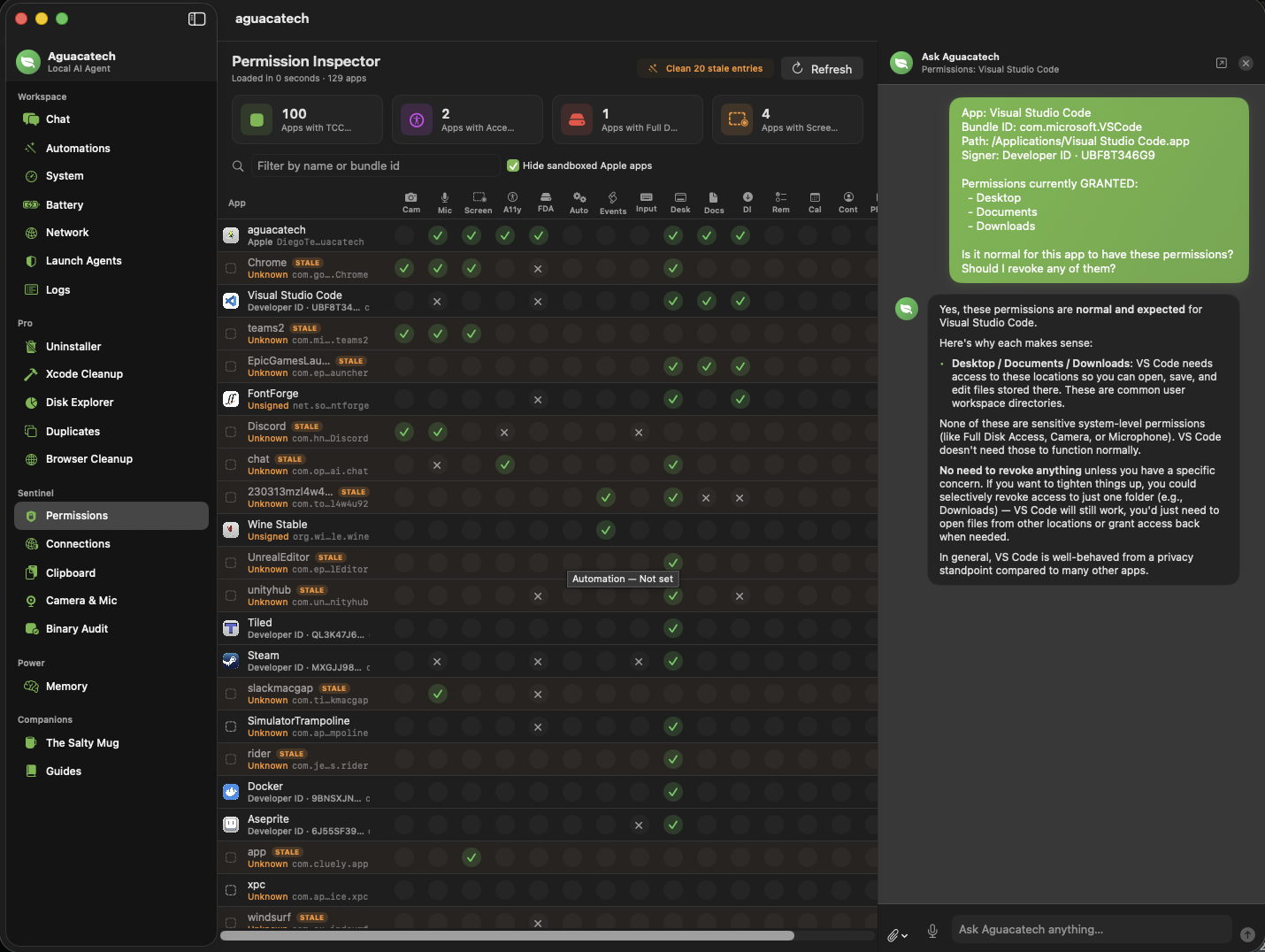The height and width of the screenshot is (952, 1265).
Task: Select the Docs documents column header
Action: tap(714, 203)
